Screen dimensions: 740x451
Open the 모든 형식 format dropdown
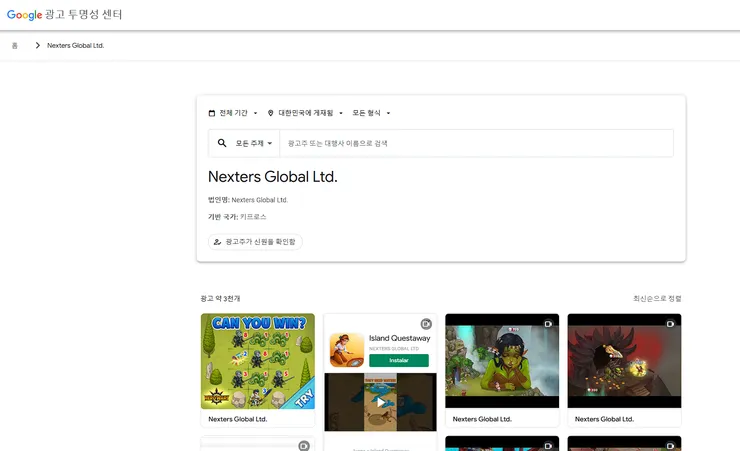371,113
